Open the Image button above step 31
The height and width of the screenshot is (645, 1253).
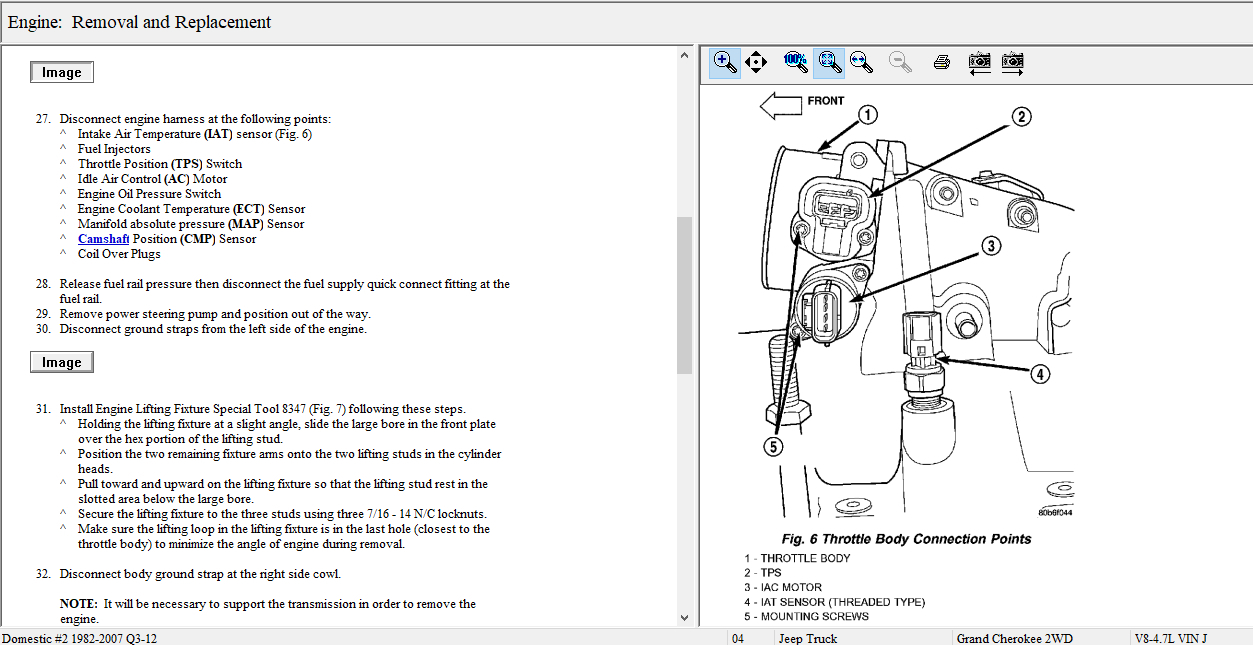[62, 362]
